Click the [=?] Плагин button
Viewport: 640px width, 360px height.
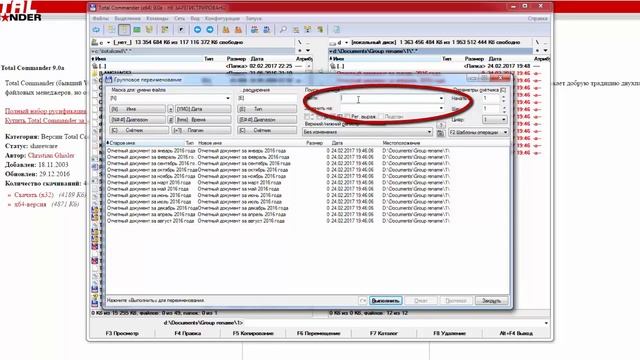(x=201, y=130)
